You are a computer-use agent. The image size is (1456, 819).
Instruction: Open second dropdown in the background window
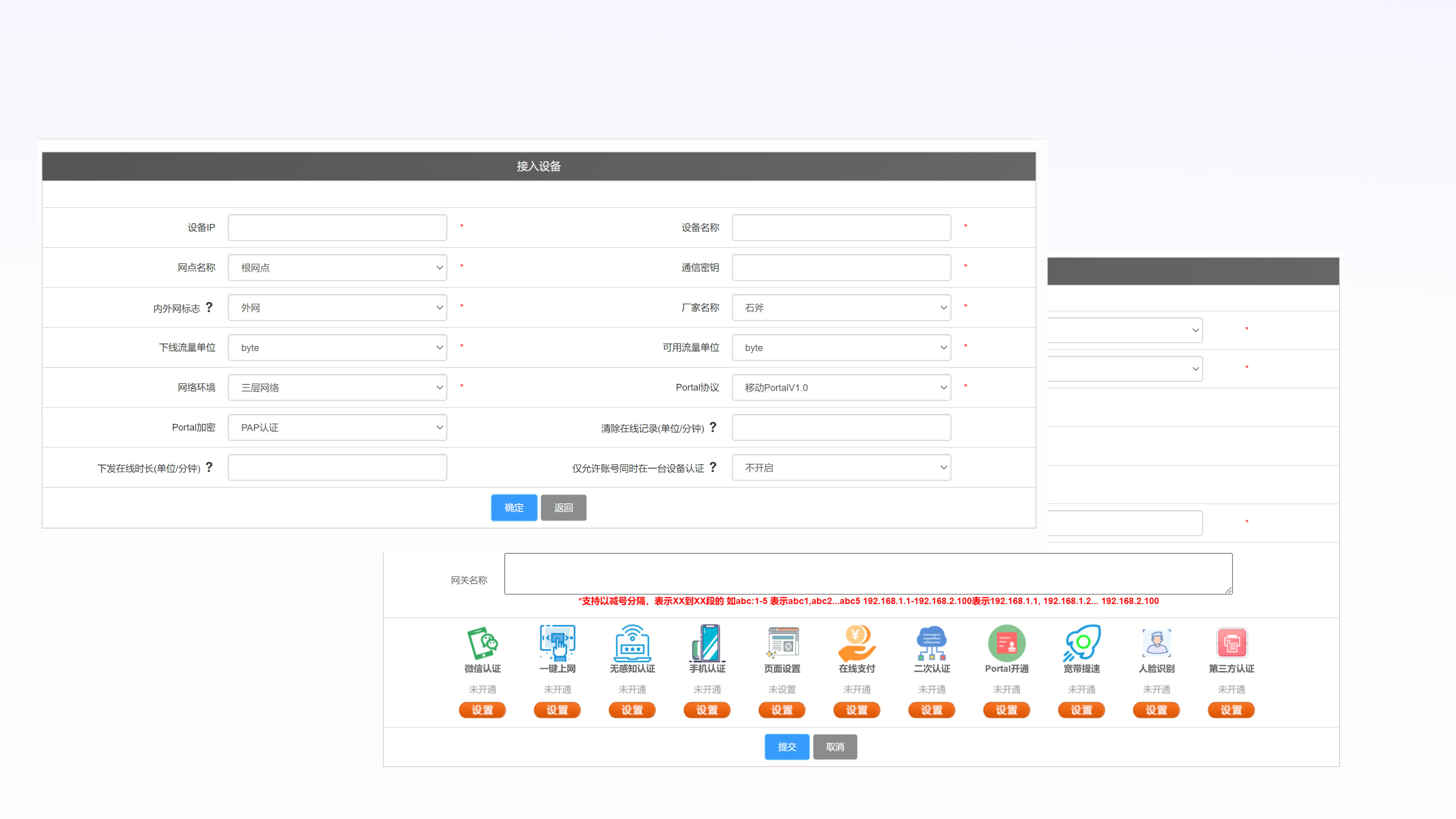point(1125,368)
